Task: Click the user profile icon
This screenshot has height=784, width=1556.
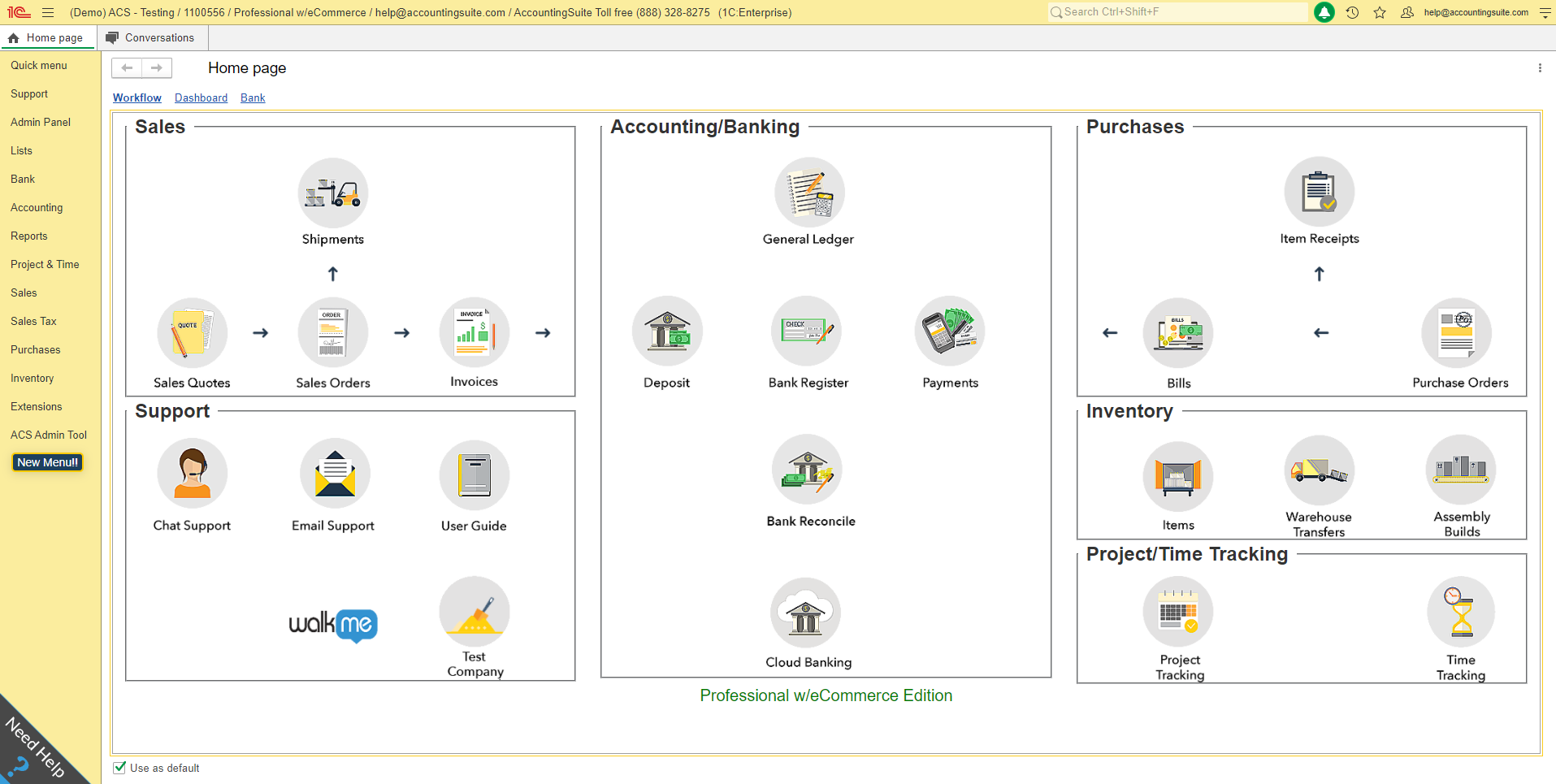Action: [x=1407, y=12]
